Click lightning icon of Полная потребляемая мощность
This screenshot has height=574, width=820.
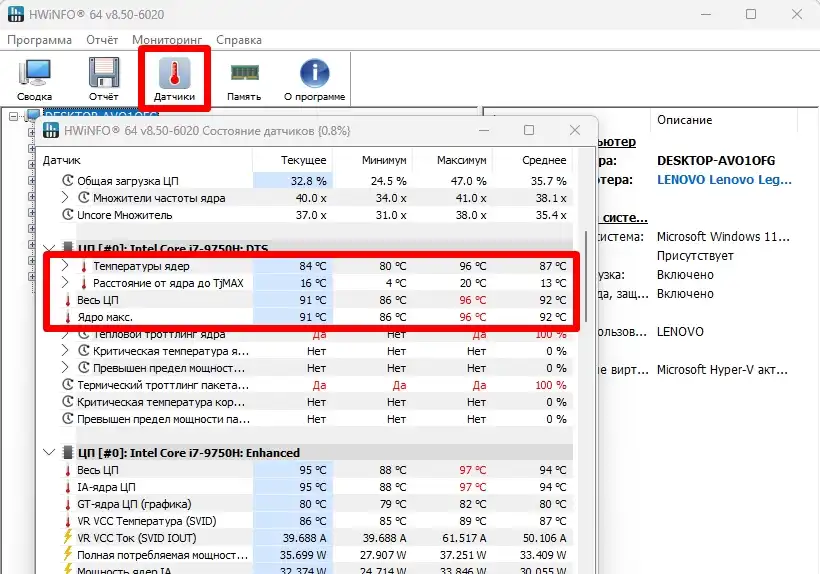67,554
